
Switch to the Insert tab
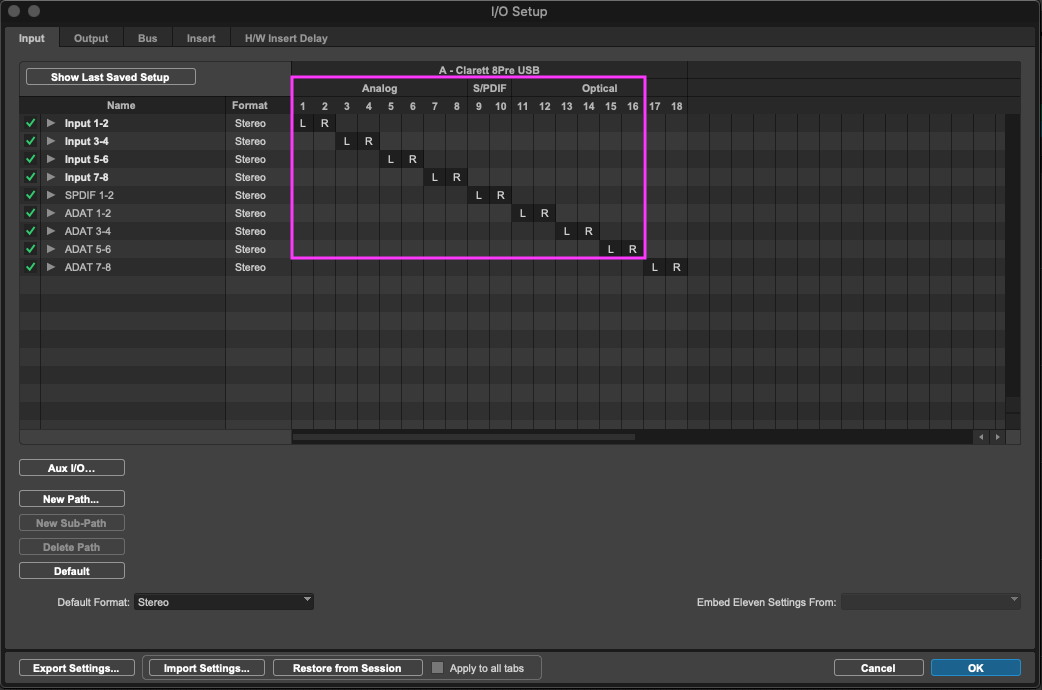pyautogui.click(x=201, y=38)
